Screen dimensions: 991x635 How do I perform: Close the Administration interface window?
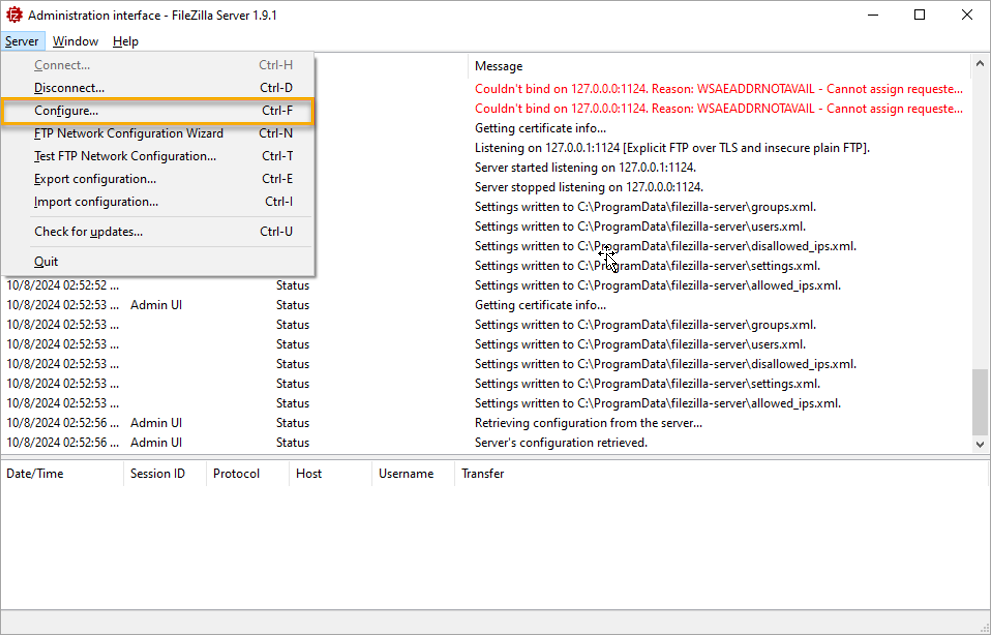point(967,15)
